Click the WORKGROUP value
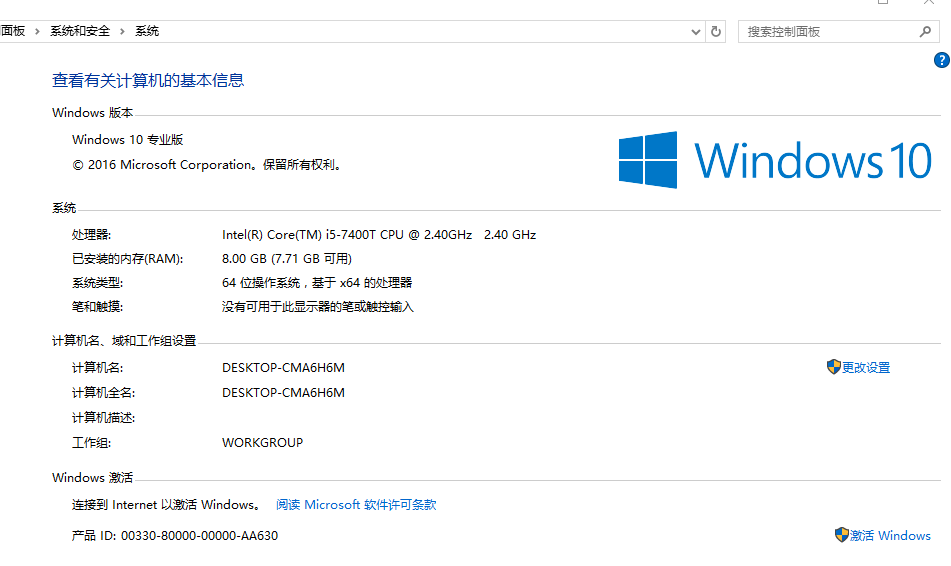The height and width of the screenshot is (566, 951). coord(263,443)
